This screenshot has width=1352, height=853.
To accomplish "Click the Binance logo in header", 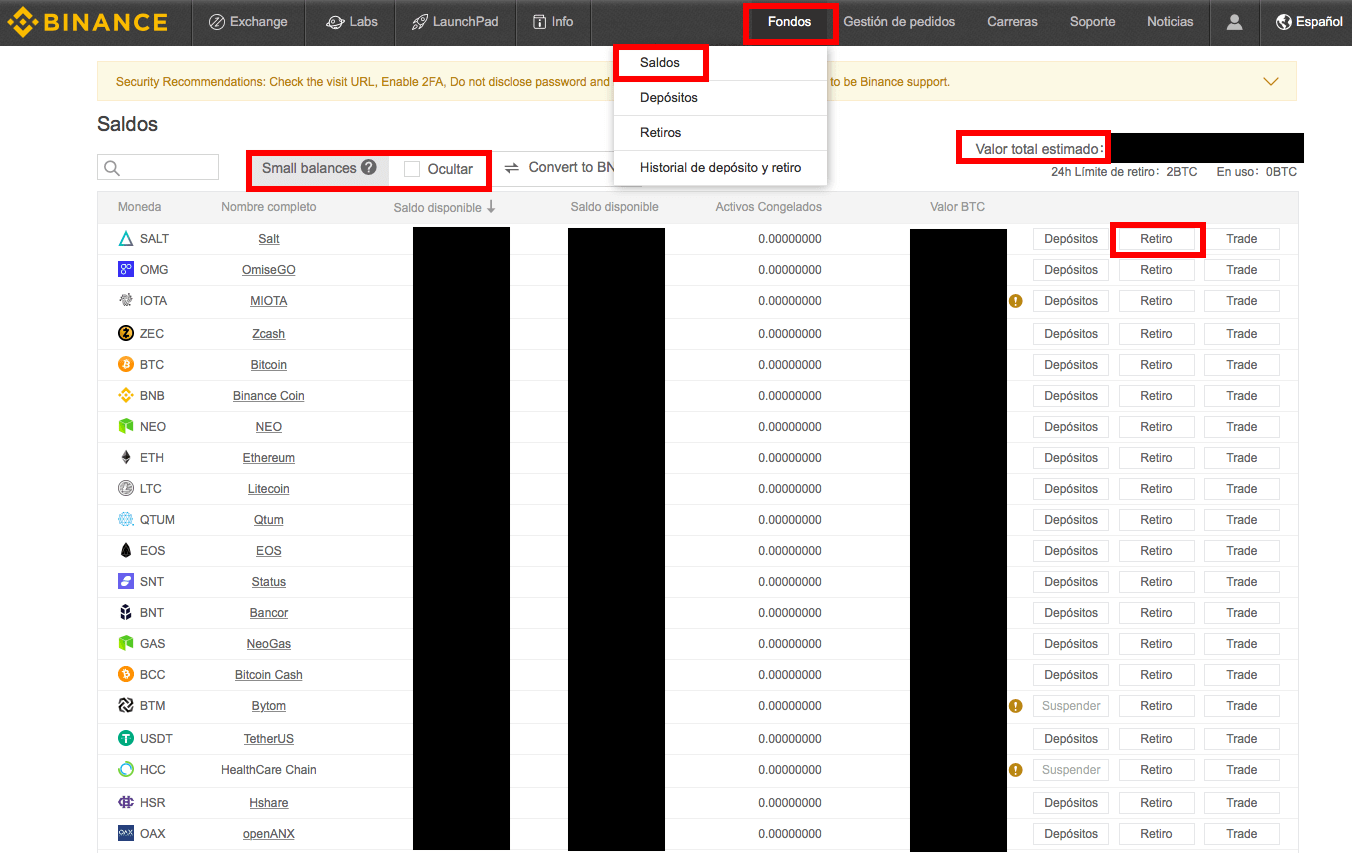I will [88, 22].
